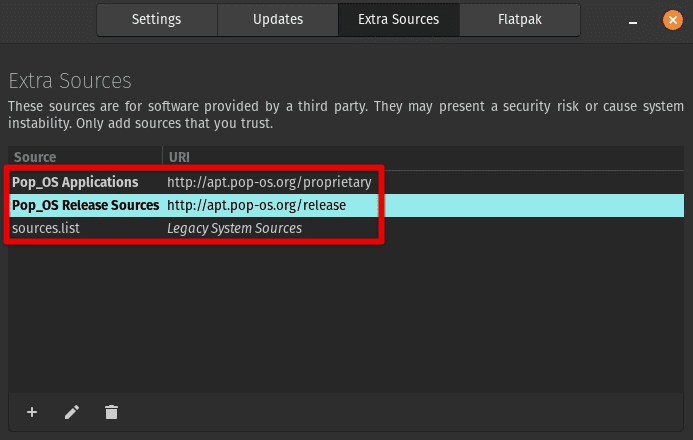693x440 pixels.
Task: Select the Pop_OS Release Sources row
Action: point(346,205)
